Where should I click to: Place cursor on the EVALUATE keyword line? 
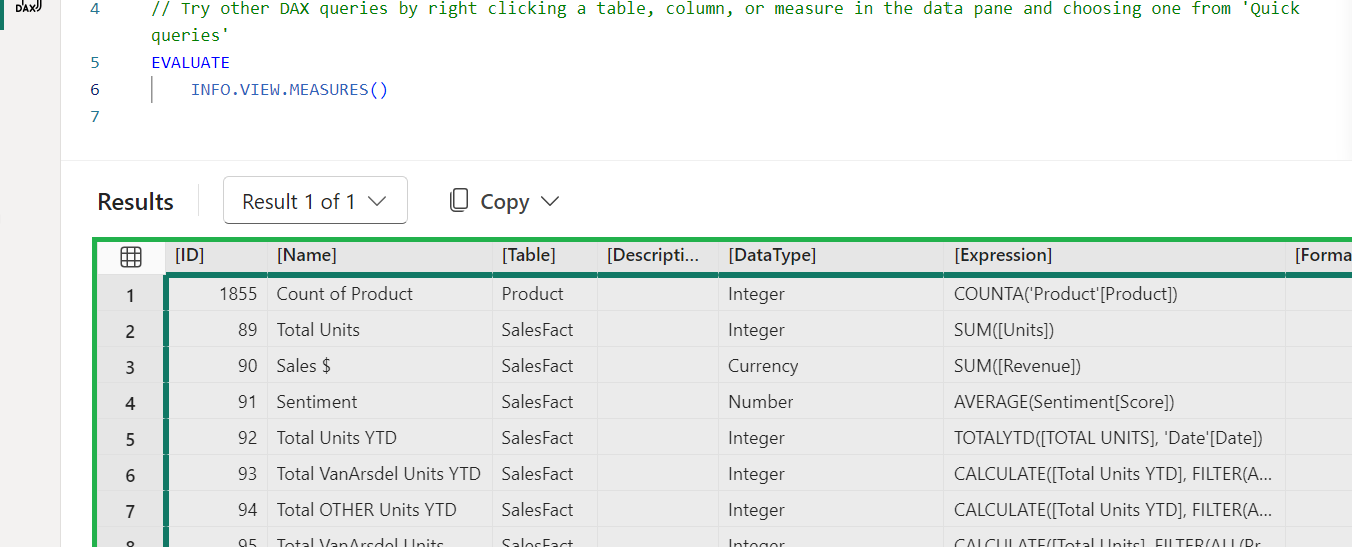point(190,62)
